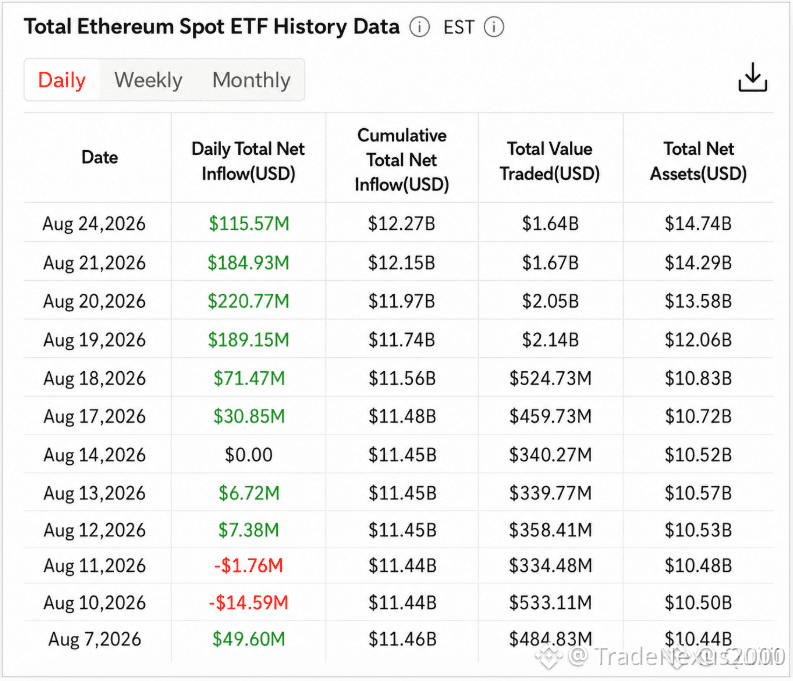This screenshot has width=793, height=681.
Task: Click the $14.74B total net assets cell
Action: point(698,223)
